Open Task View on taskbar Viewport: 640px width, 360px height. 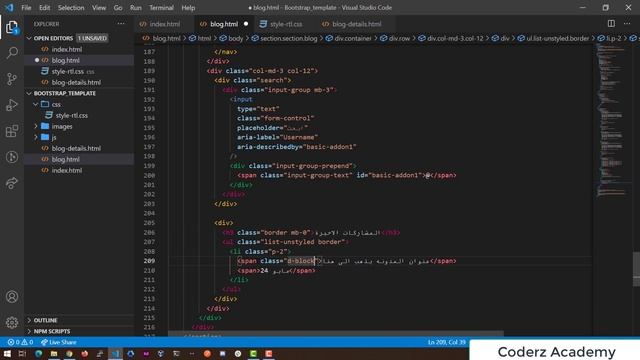(22, 353)
